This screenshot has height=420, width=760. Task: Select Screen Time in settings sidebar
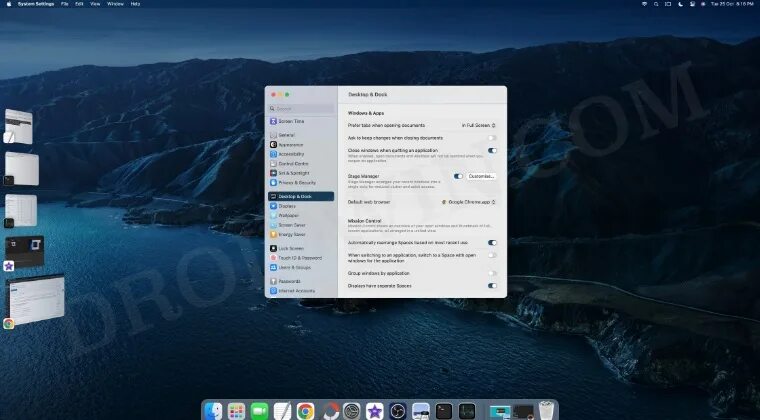click(x=301, y=121)
